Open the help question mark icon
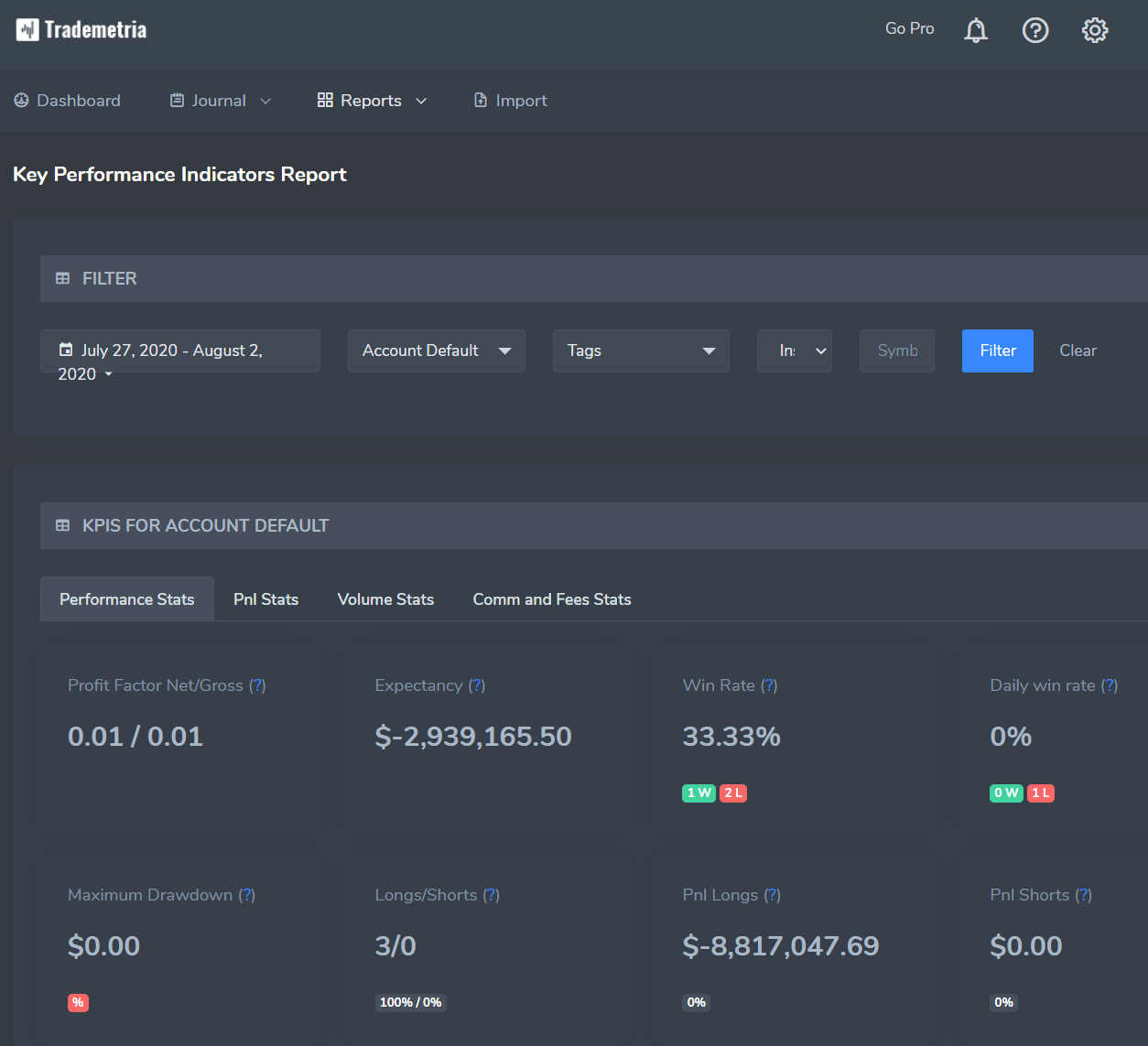The image size is (1148, 1046). (1035, 30)
